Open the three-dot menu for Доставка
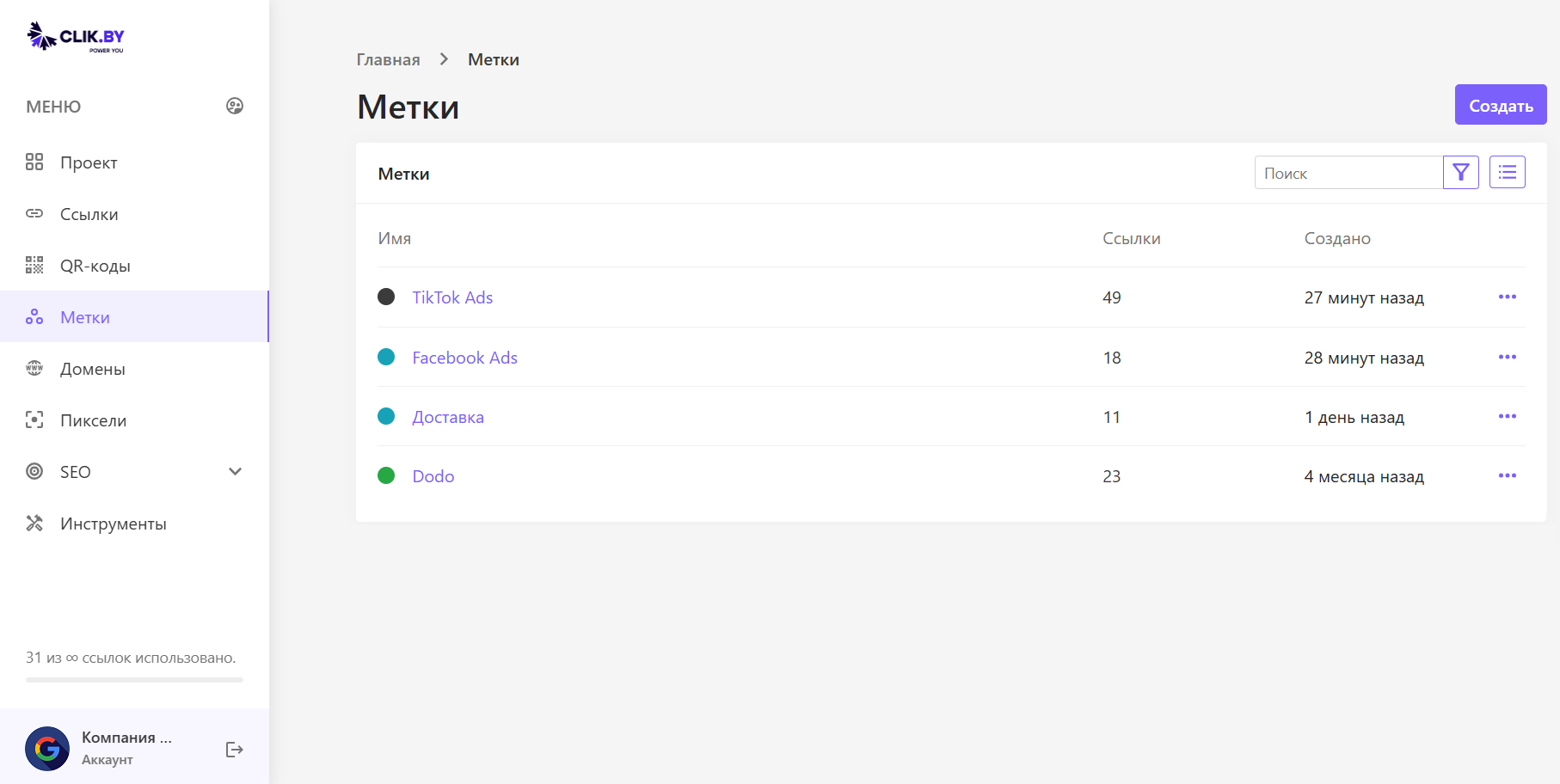This screenshot has height=784, width=1560. click(x=1507, y=417)
